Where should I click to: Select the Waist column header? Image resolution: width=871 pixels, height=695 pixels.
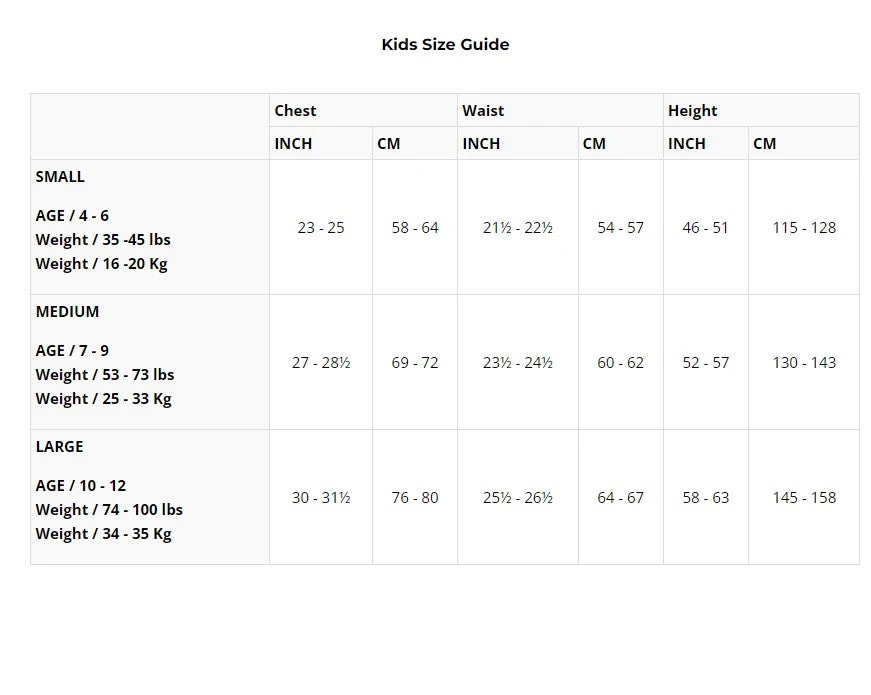click(483, 111)
